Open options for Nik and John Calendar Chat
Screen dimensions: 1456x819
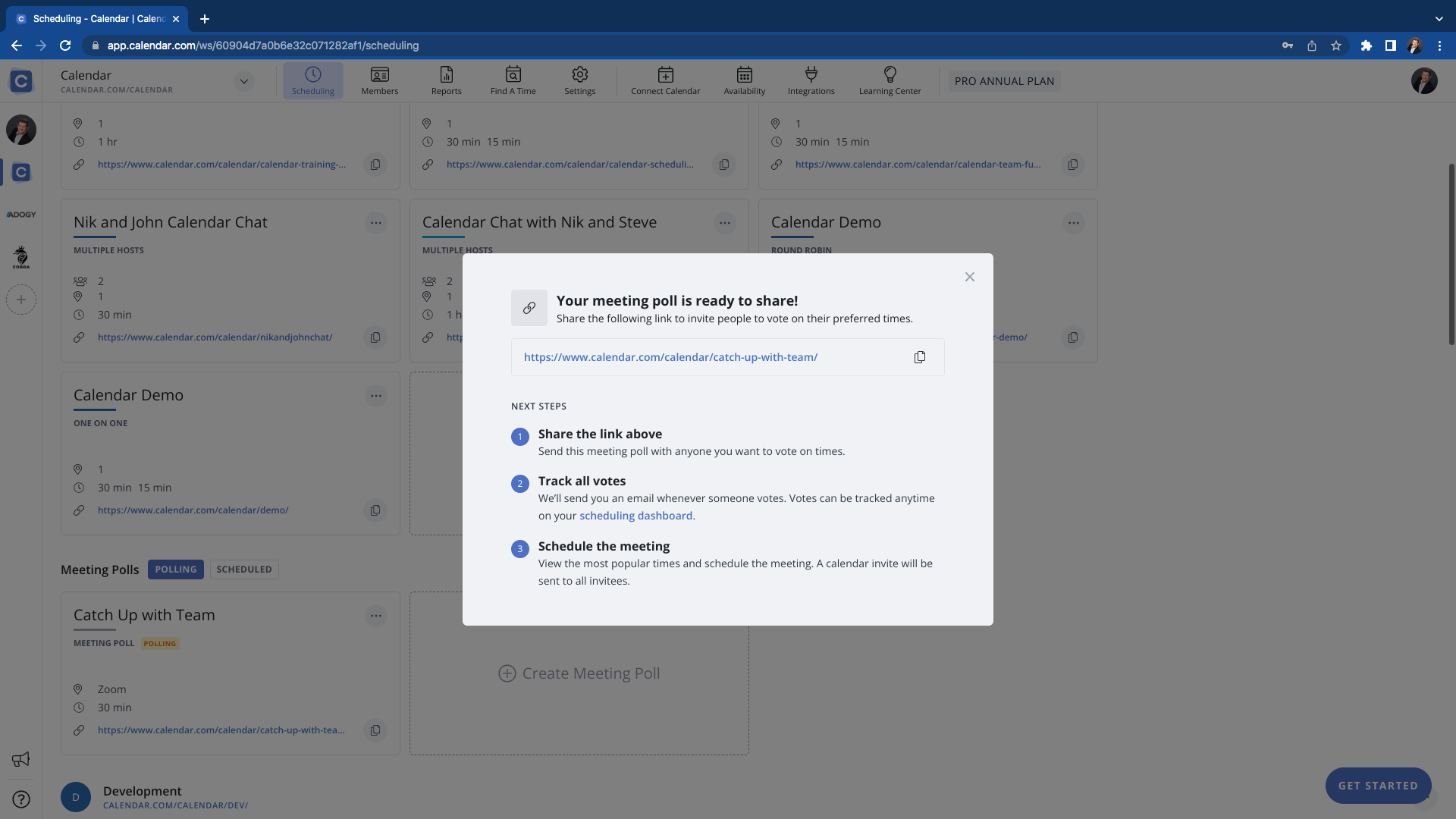point(376,223)
